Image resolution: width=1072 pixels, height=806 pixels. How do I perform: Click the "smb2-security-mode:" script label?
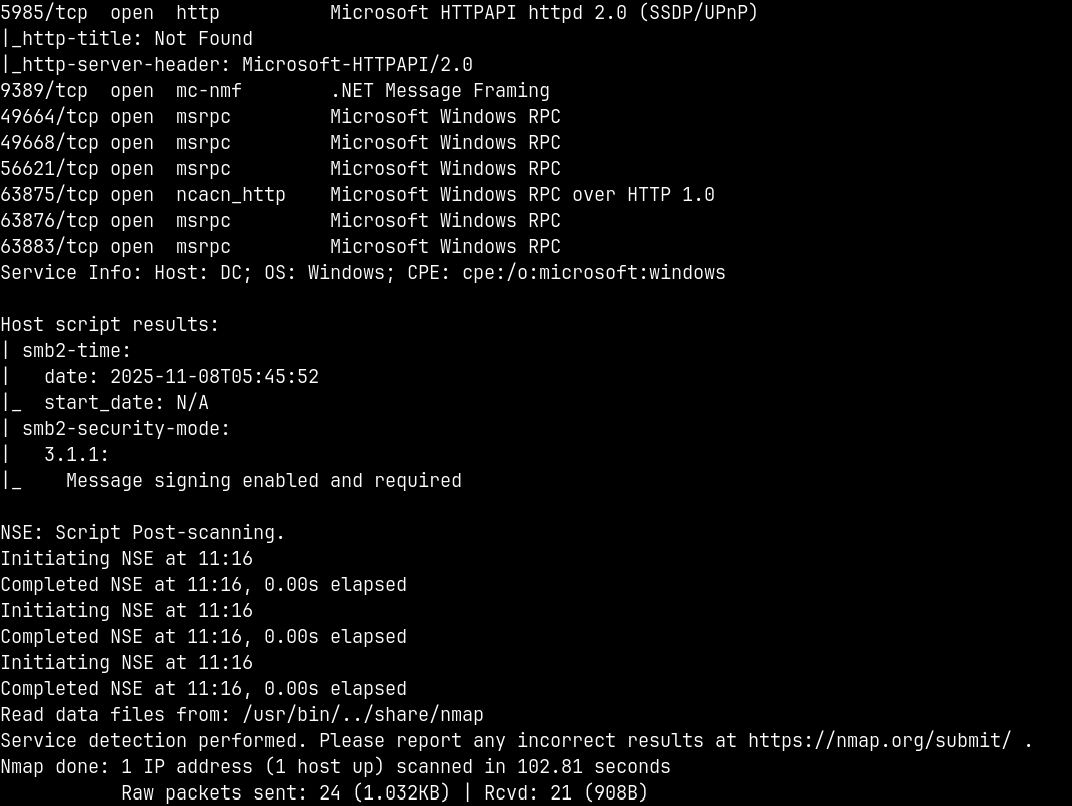point(126,429)
